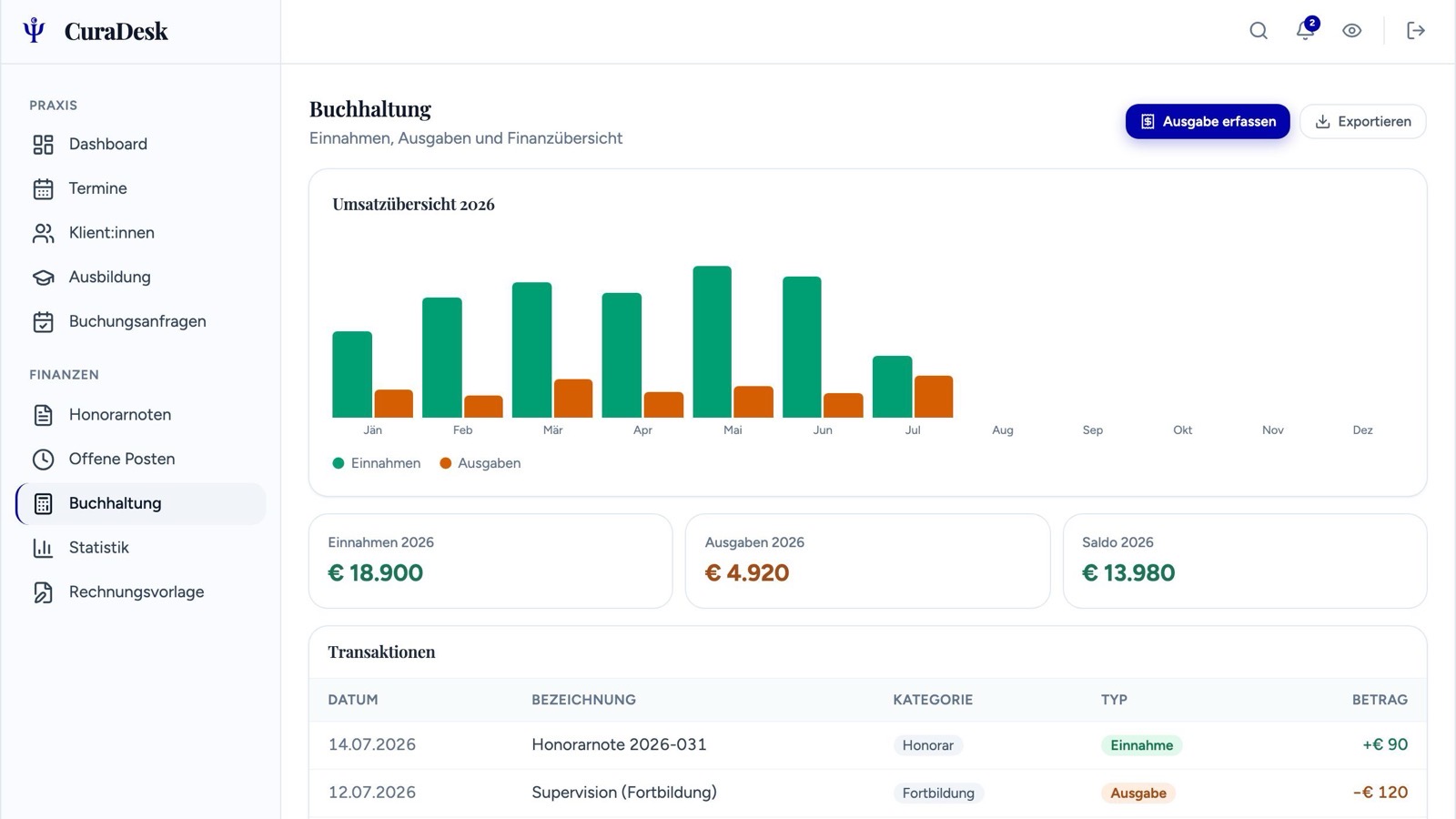Click the Honorar category tag

(928, 745)
